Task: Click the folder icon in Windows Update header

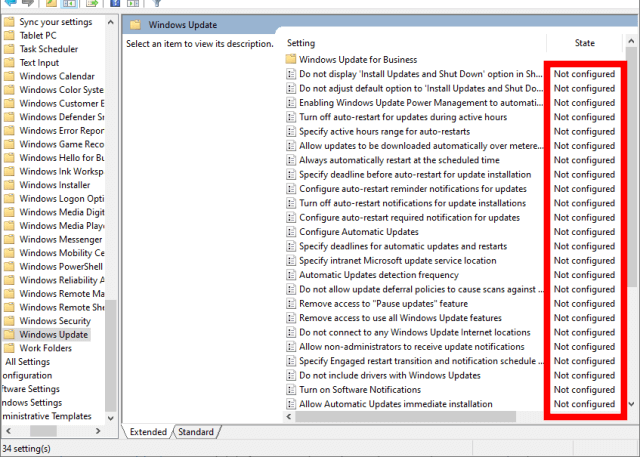Action: tap(135, 25)
